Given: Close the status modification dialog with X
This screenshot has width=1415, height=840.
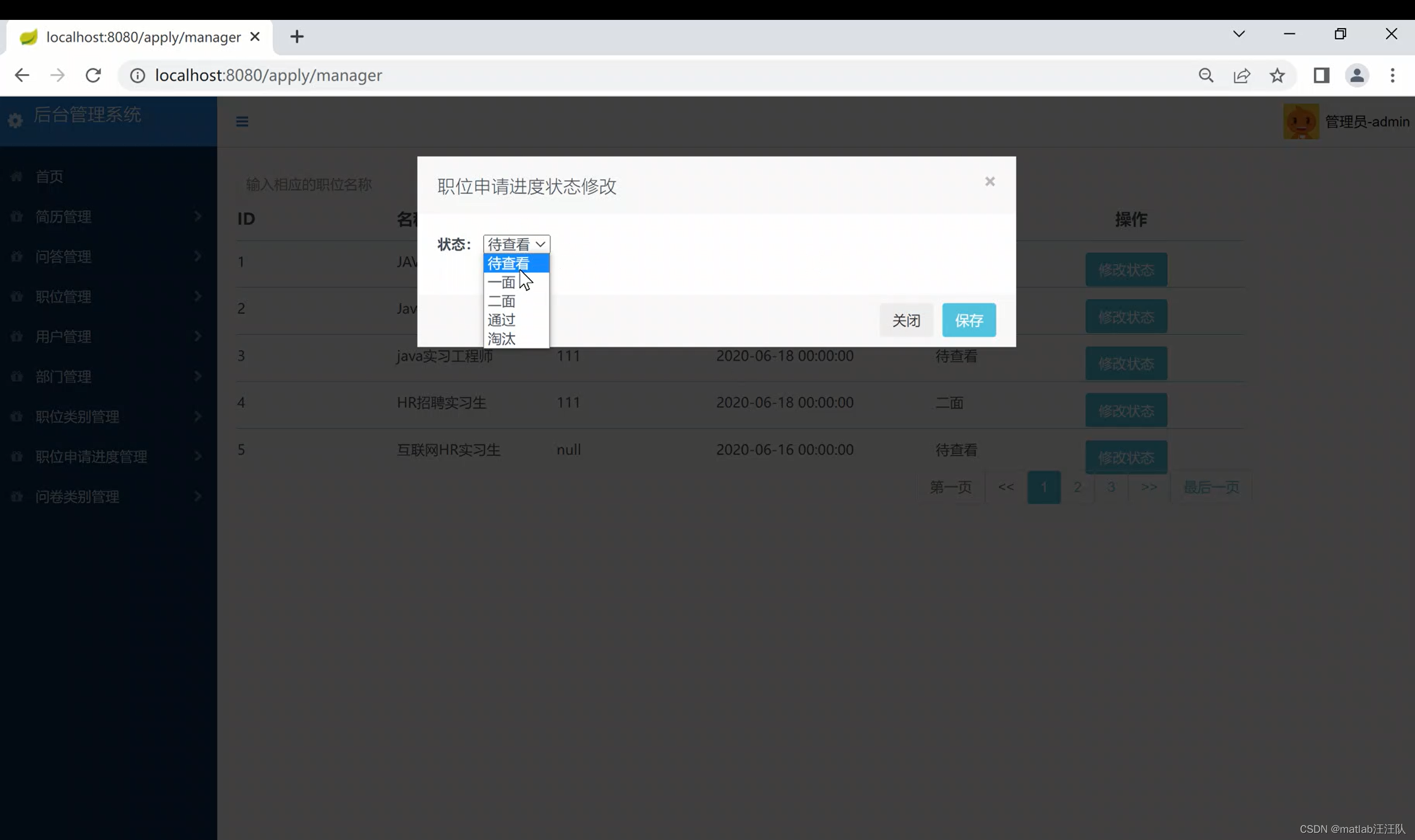Looking at the screenshot, I should click(x=989, y=182).
